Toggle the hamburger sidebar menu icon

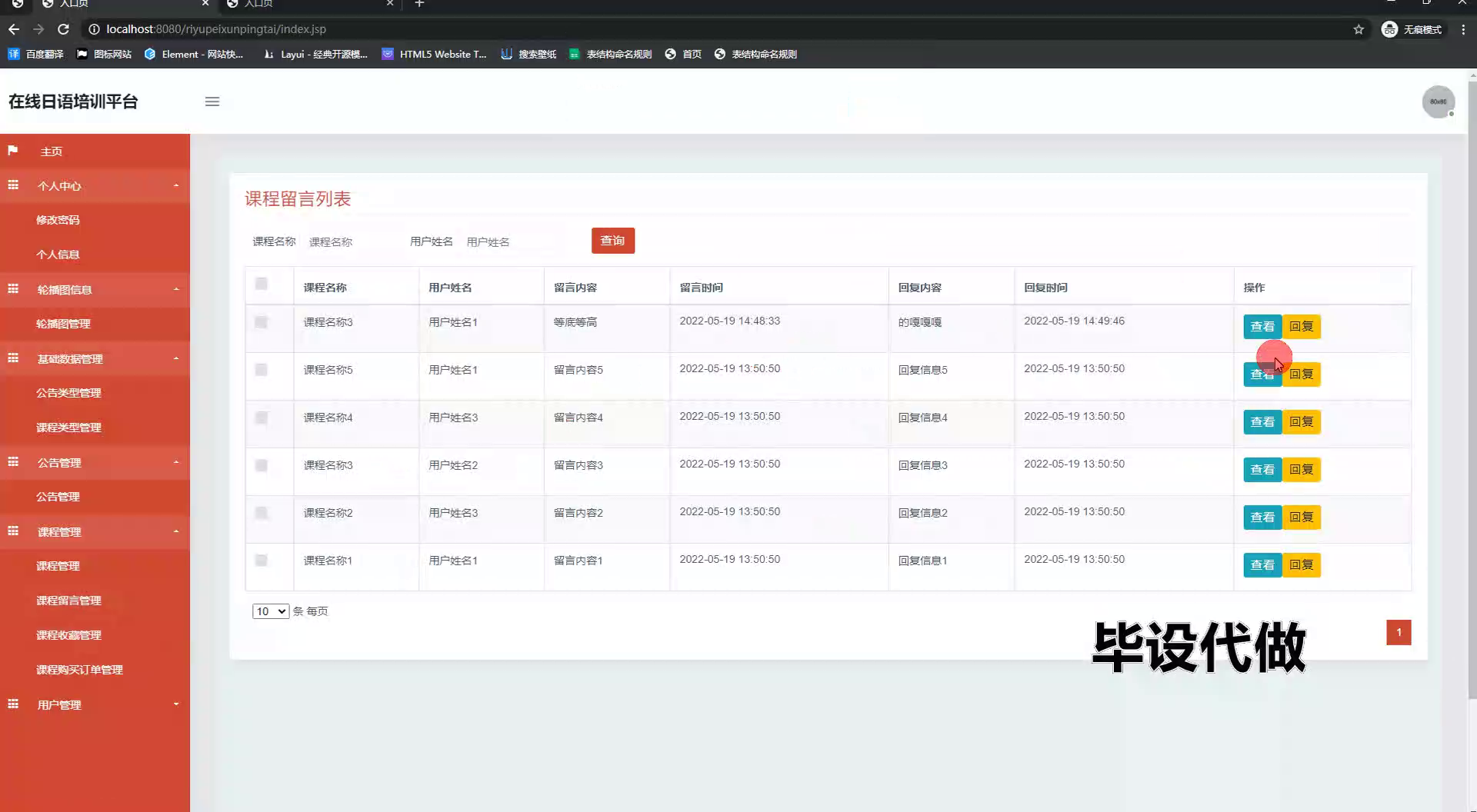pos(212,101)
